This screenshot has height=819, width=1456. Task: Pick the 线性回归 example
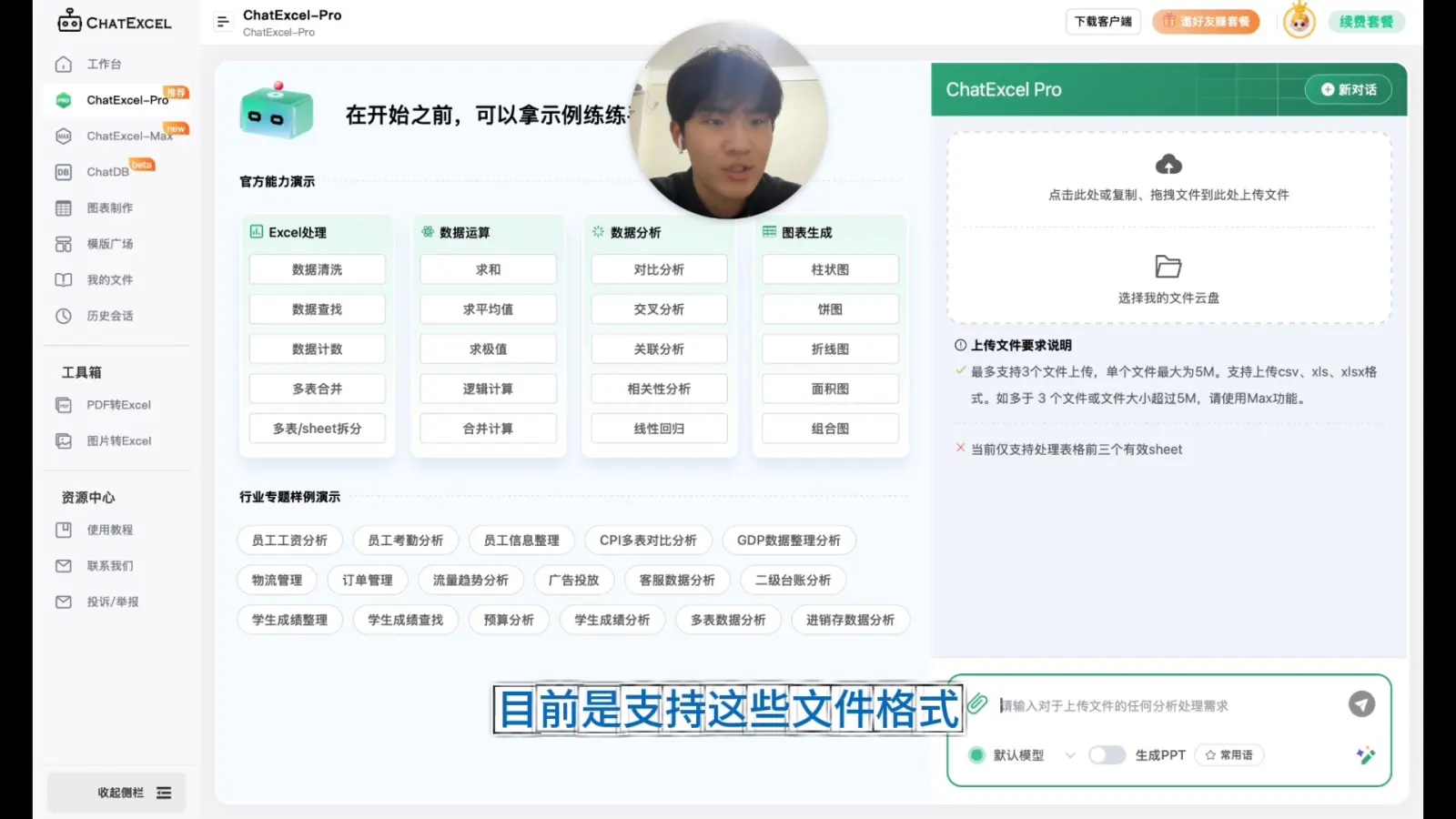pos(659,429)
